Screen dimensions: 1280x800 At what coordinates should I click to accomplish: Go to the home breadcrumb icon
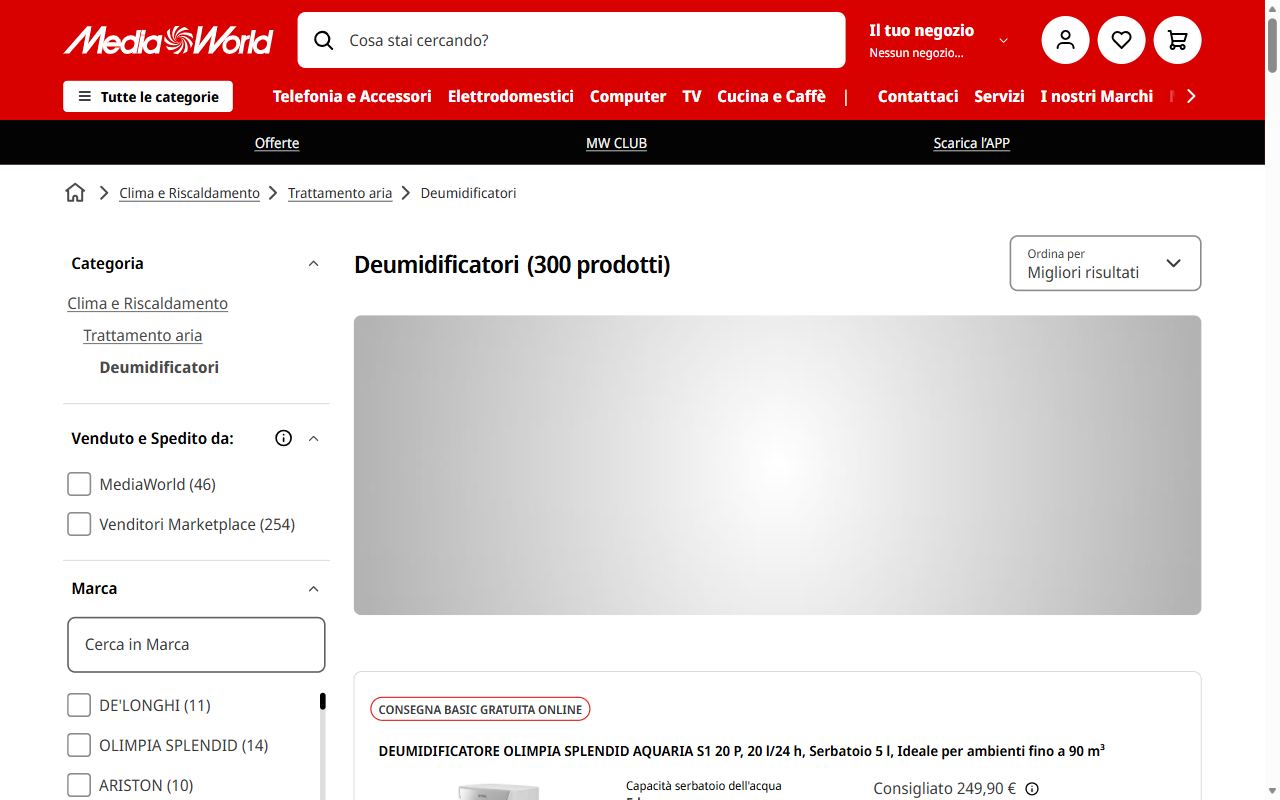pos(75,193)
